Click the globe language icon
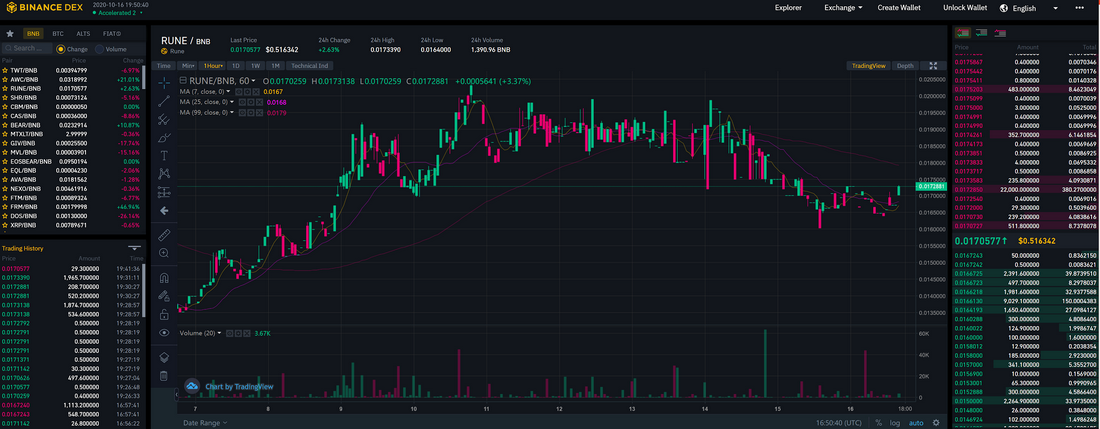The height and width of the screenshot is (429, 1100). point(1003,8)
